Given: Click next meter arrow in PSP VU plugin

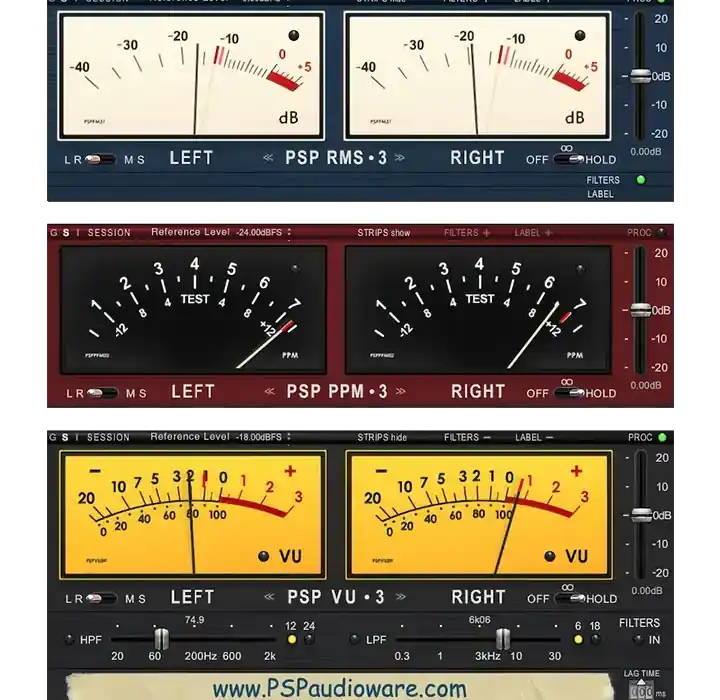Looking at the screenshot, I should tap(401, 597).
